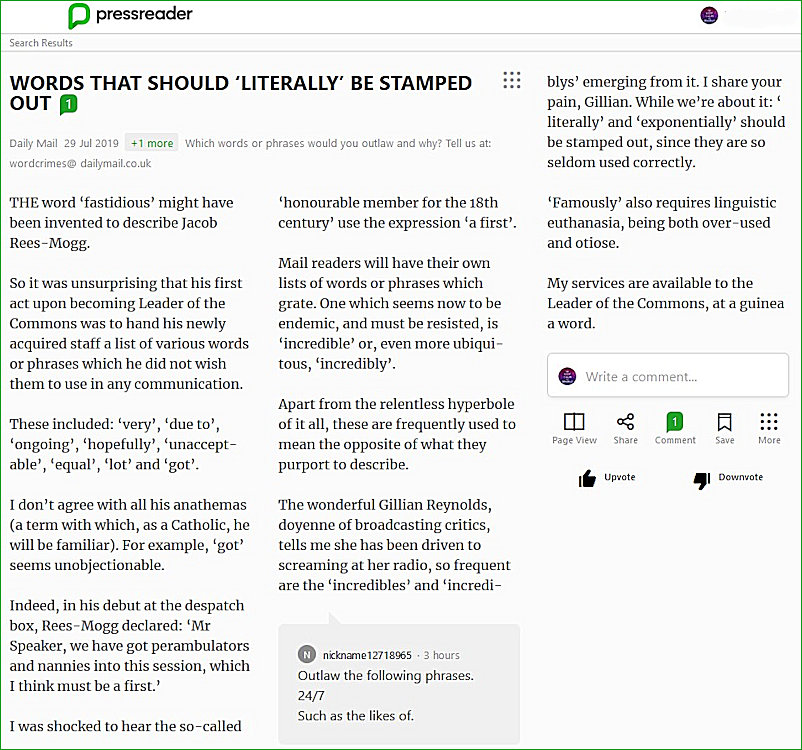
Task: Go back to Search Results
Action: click(x=41, y=43)
